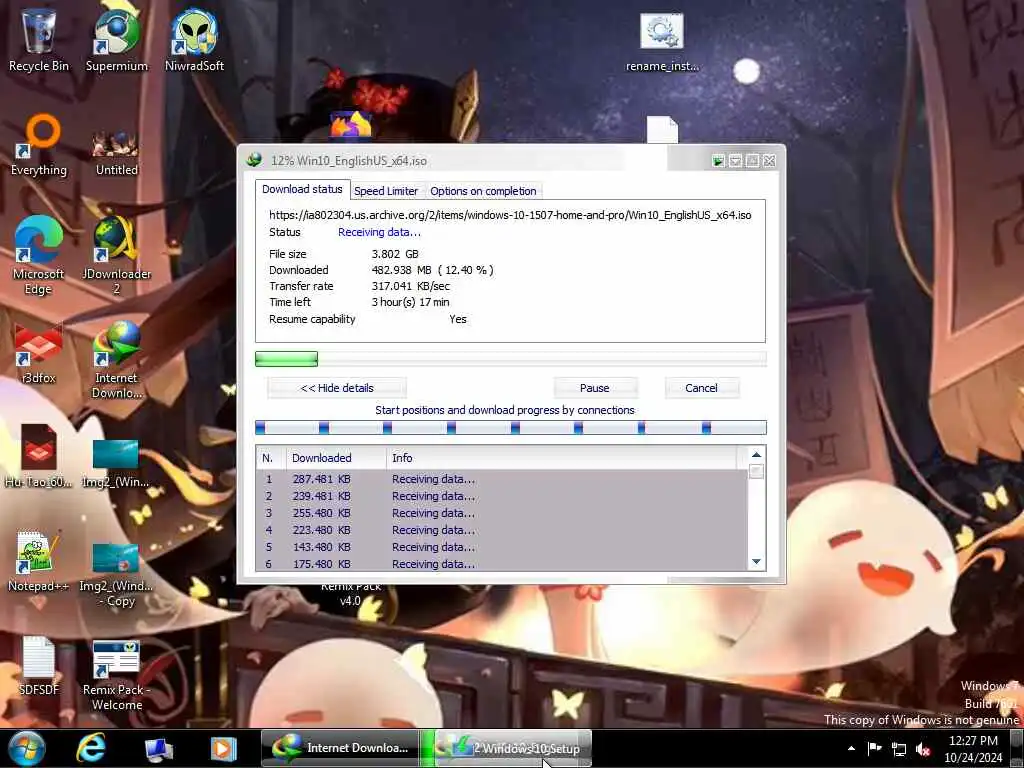Show hidden tray icons arrow
The height and width of the screenshot is (768, 1024).
(x=851, y=748)
